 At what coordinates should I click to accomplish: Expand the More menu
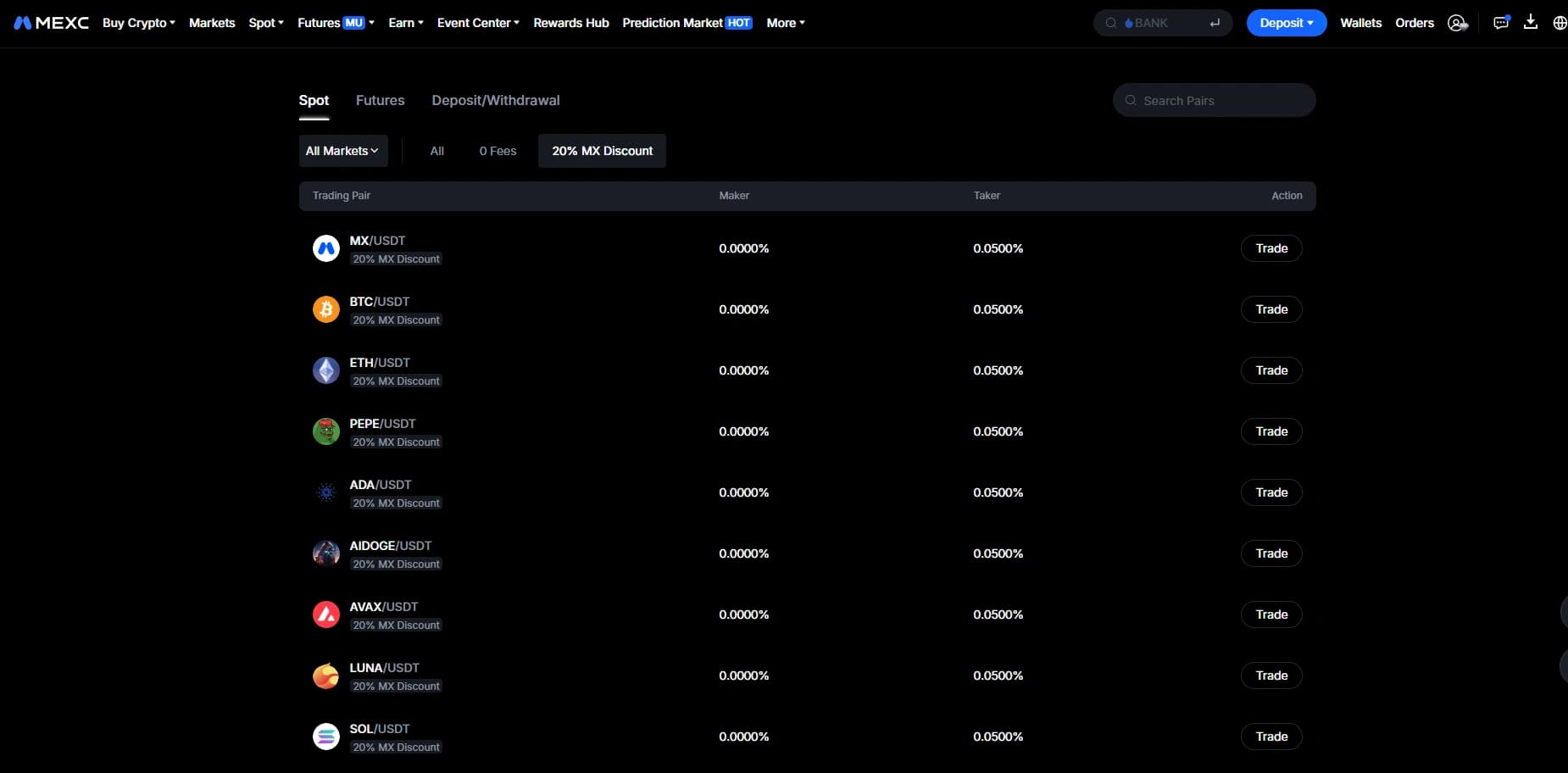[x=786, y=23]
